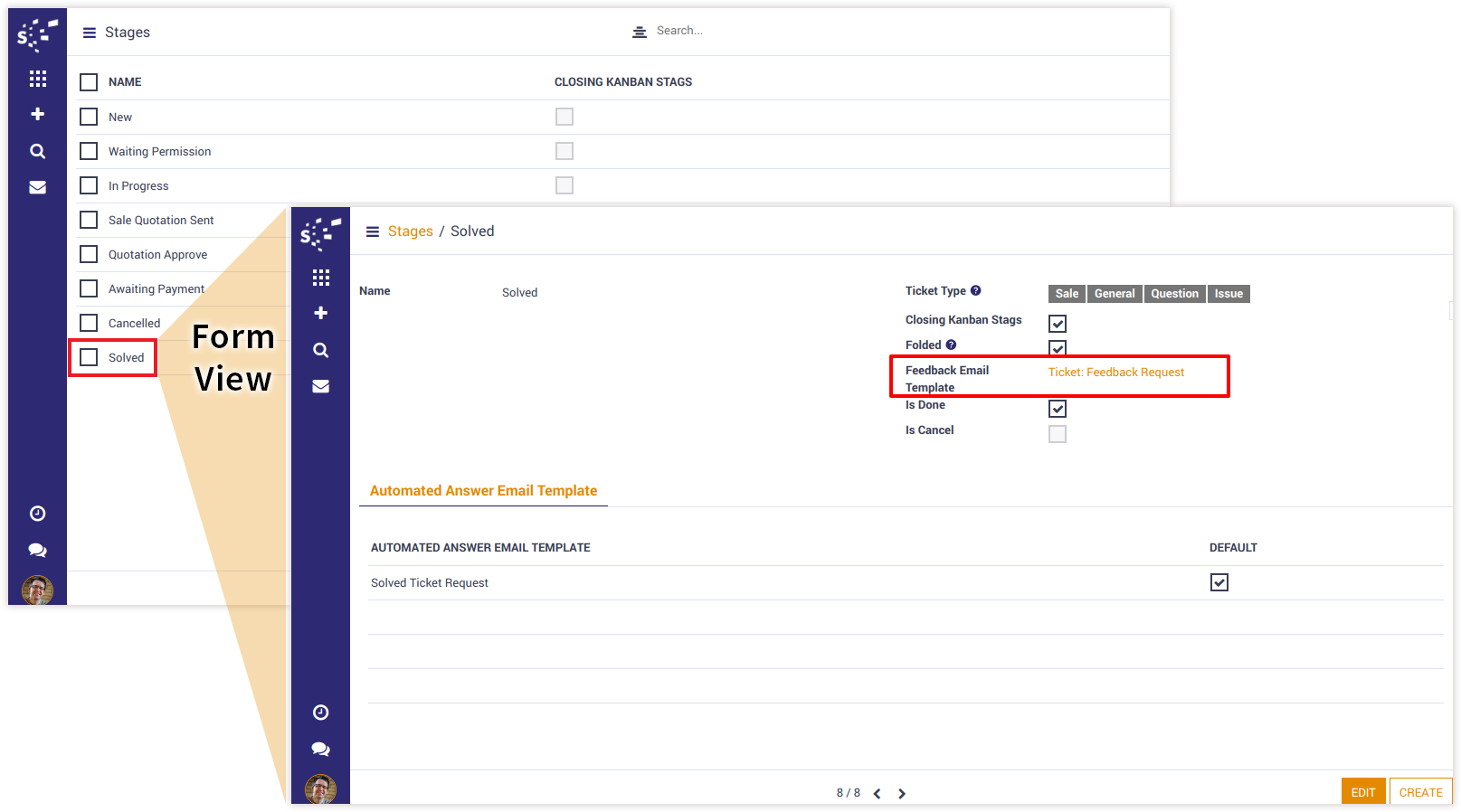Click the help icon beside Ticket Type

click(975, 290)
